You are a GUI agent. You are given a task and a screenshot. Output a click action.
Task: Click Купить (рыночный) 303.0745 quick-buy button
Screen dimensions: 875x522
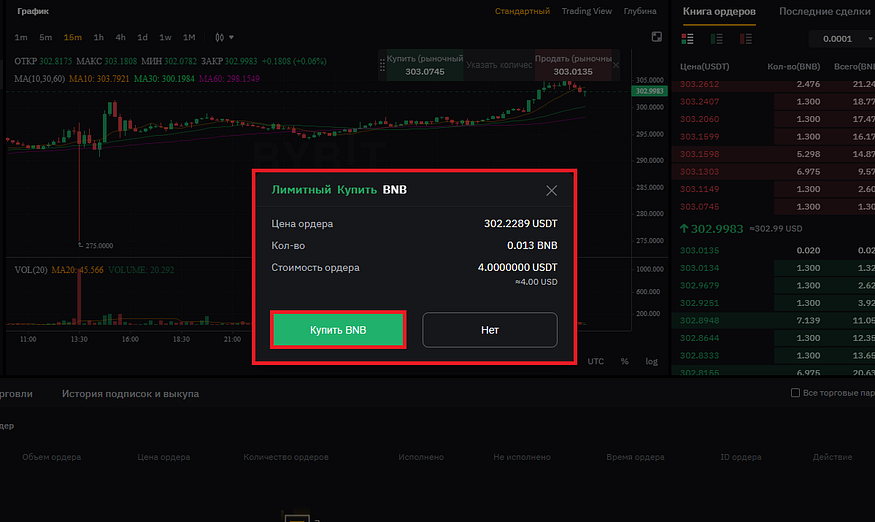[x=425, y=65]
